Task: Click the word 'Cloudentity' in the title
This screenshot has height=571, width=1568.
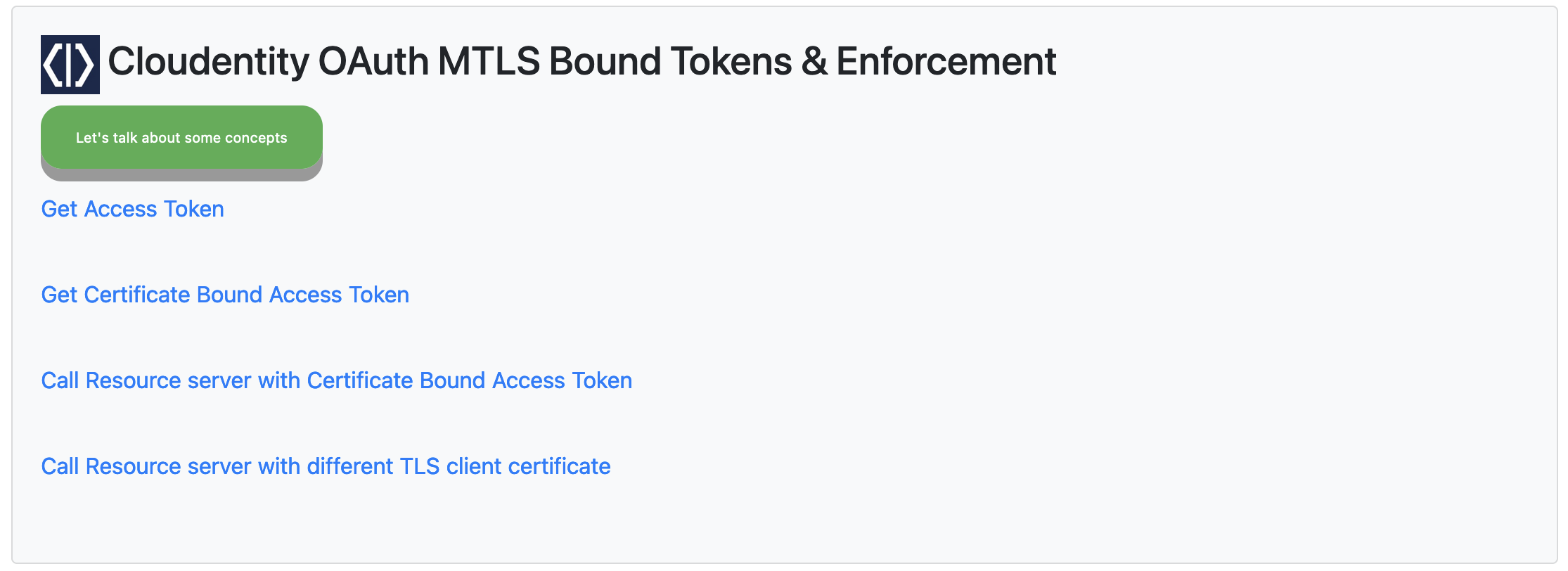Action: 208,61
